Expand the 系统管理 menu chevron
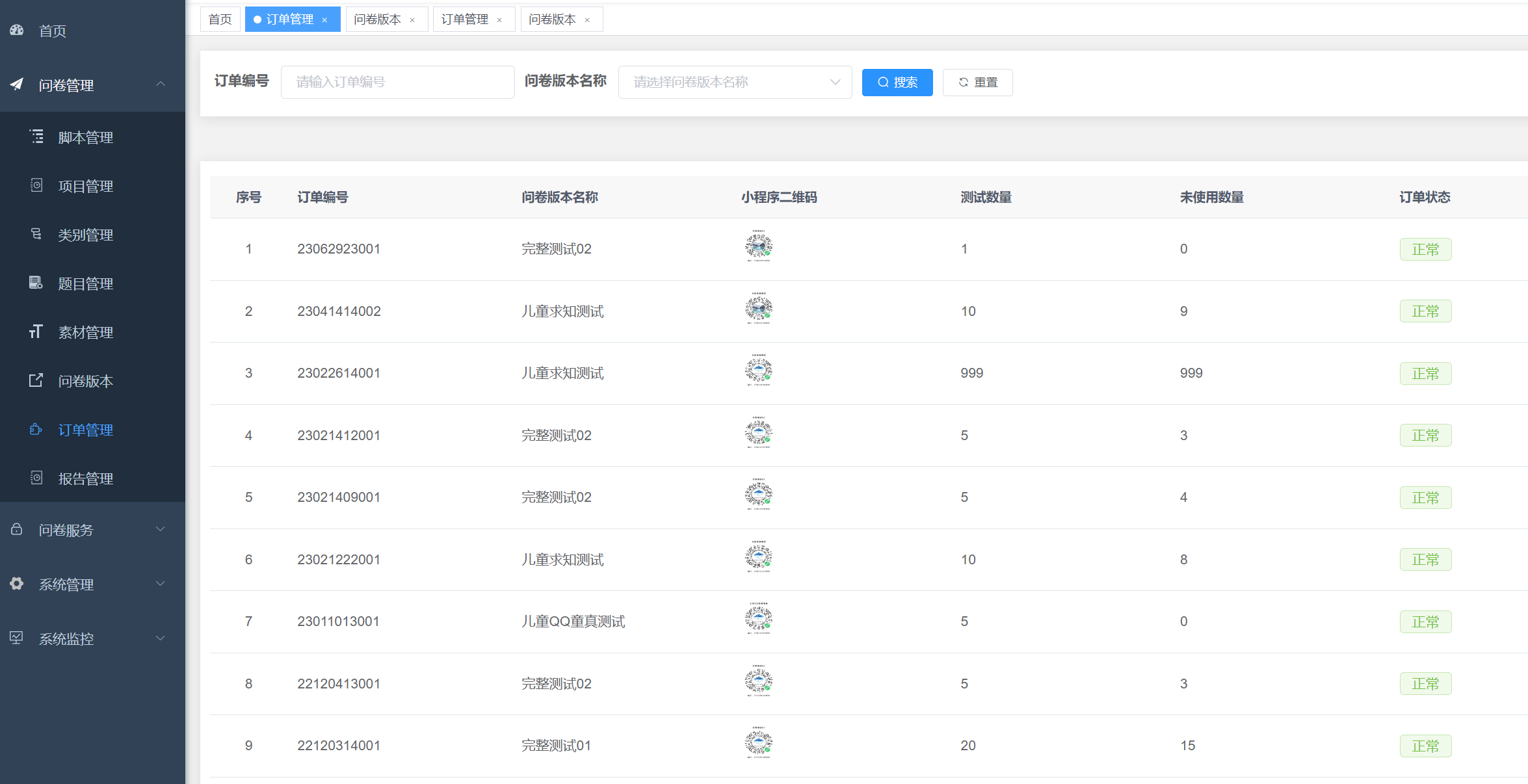Image resolution: width=1528 pixels, height=784 pixels. [x=161, y=584]
